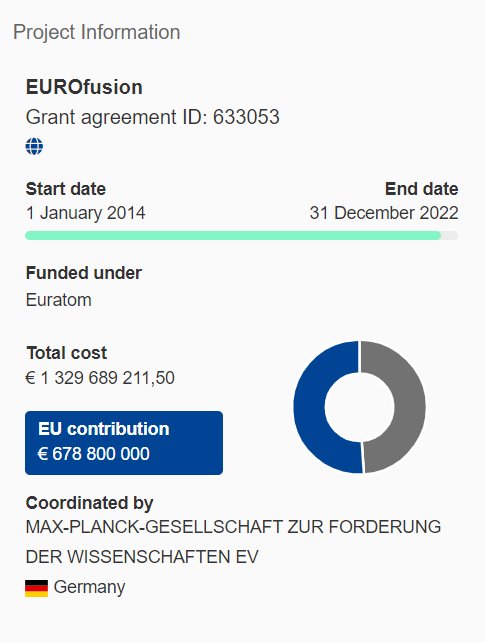486x642 pixels.
Task: Click the Germany country label
Action: point(89,587)
